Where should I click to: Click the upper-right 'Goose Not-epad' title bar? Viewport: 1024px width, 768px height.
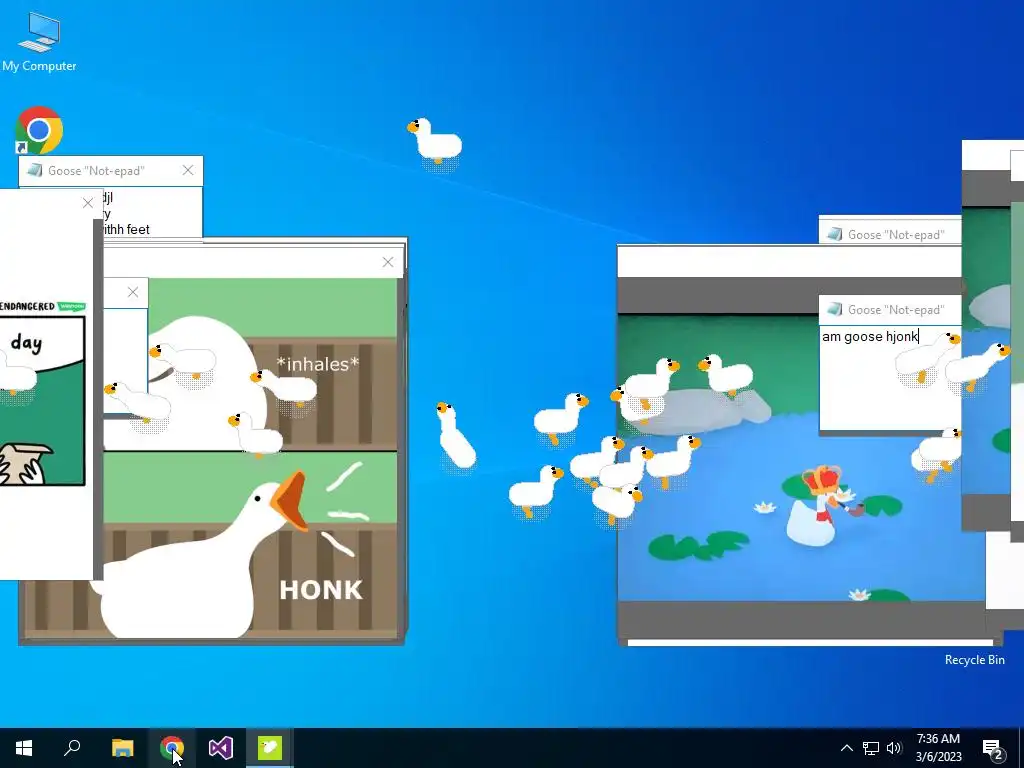[x=890, y=234]
